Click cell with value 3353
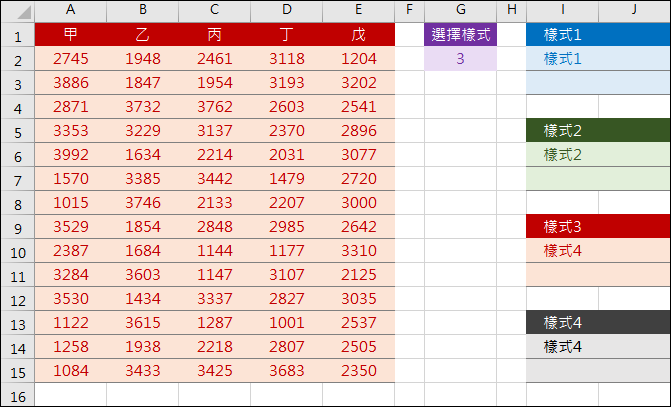 pyautogui.click(x=71, y=131)
